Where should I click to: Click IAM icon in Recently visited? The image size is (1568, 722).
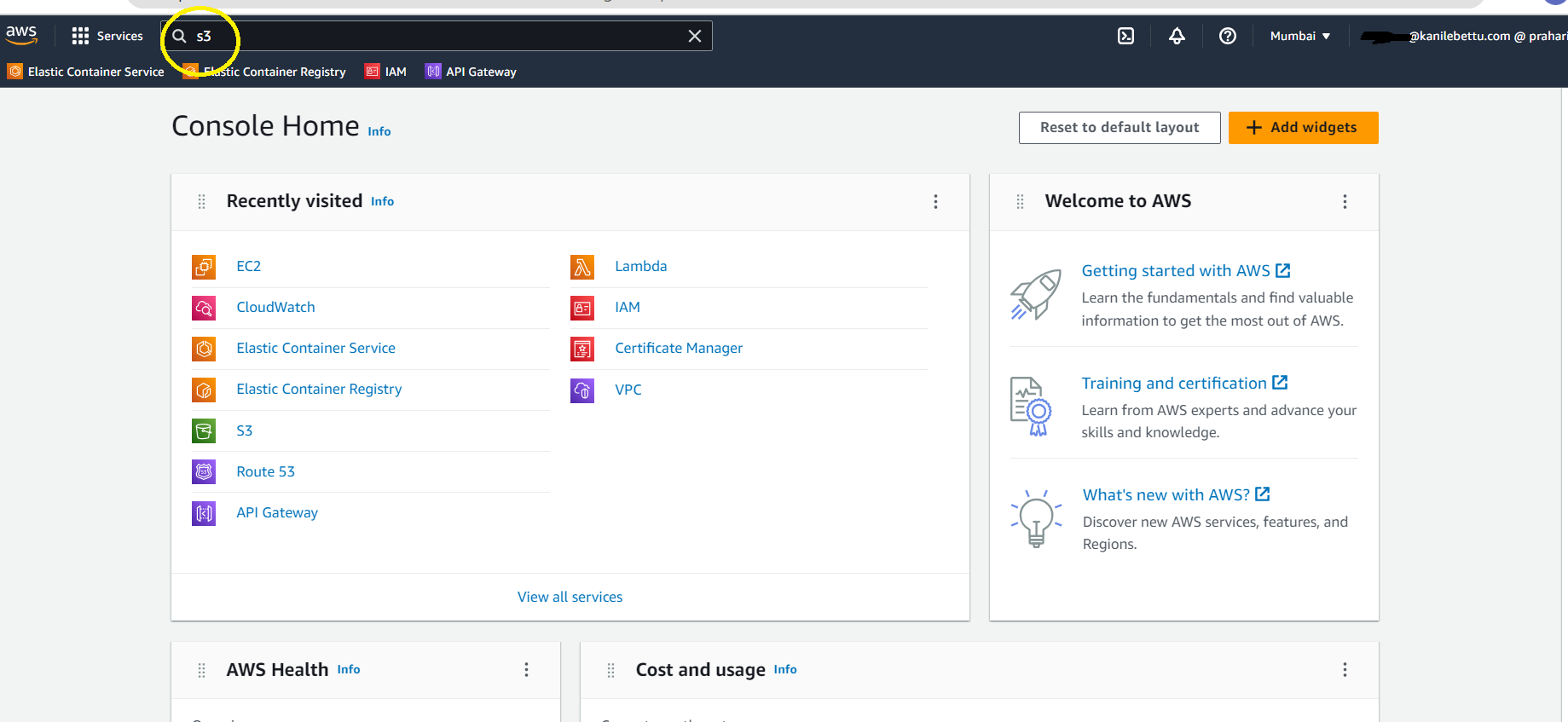coord(582,308)
